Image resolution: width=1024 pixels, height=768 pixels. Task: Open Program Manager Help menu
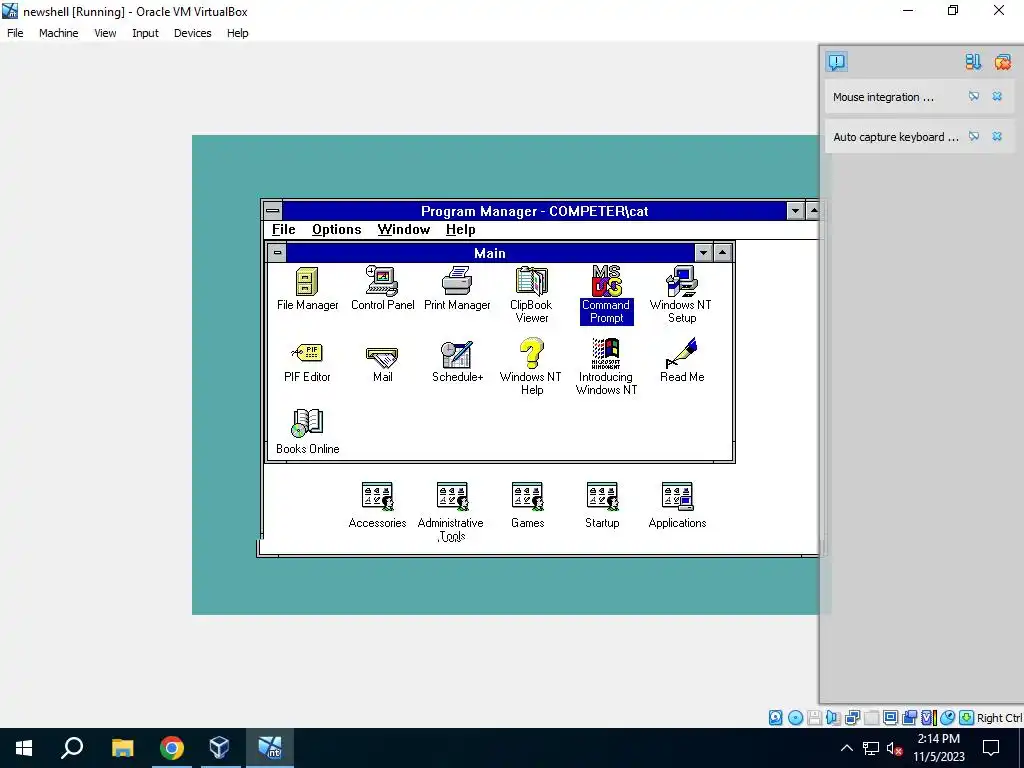coord(460,230)
